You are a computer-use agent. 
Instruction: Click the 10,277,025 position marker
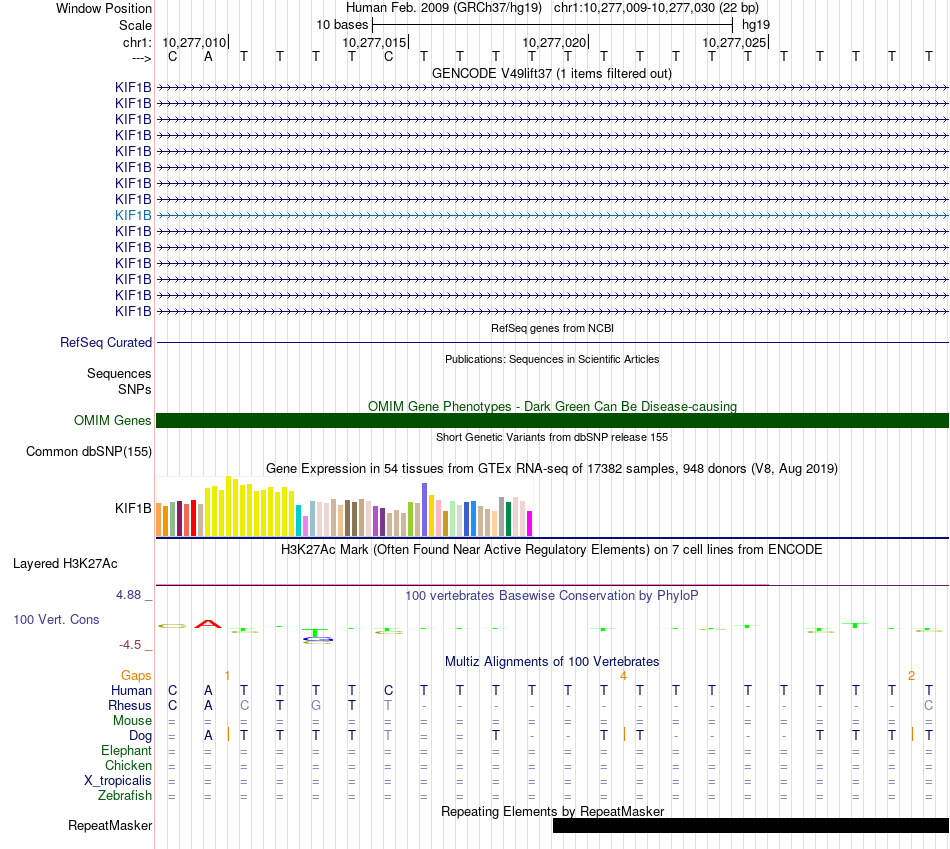(x=734, y=42)
